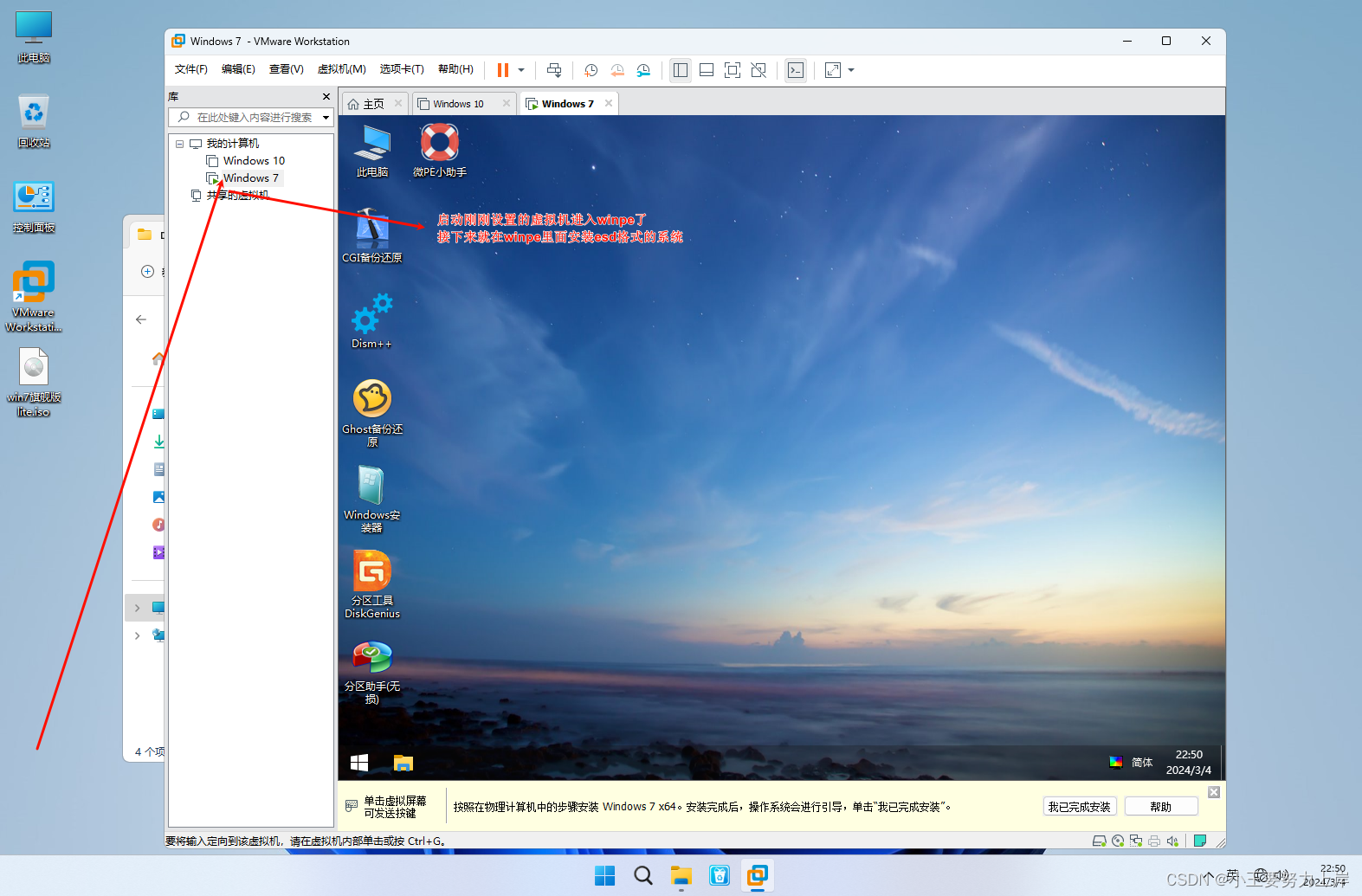Take a snapshot of this virtual machine
This screenshot has width=1362, height=896.
coord(591,70)
